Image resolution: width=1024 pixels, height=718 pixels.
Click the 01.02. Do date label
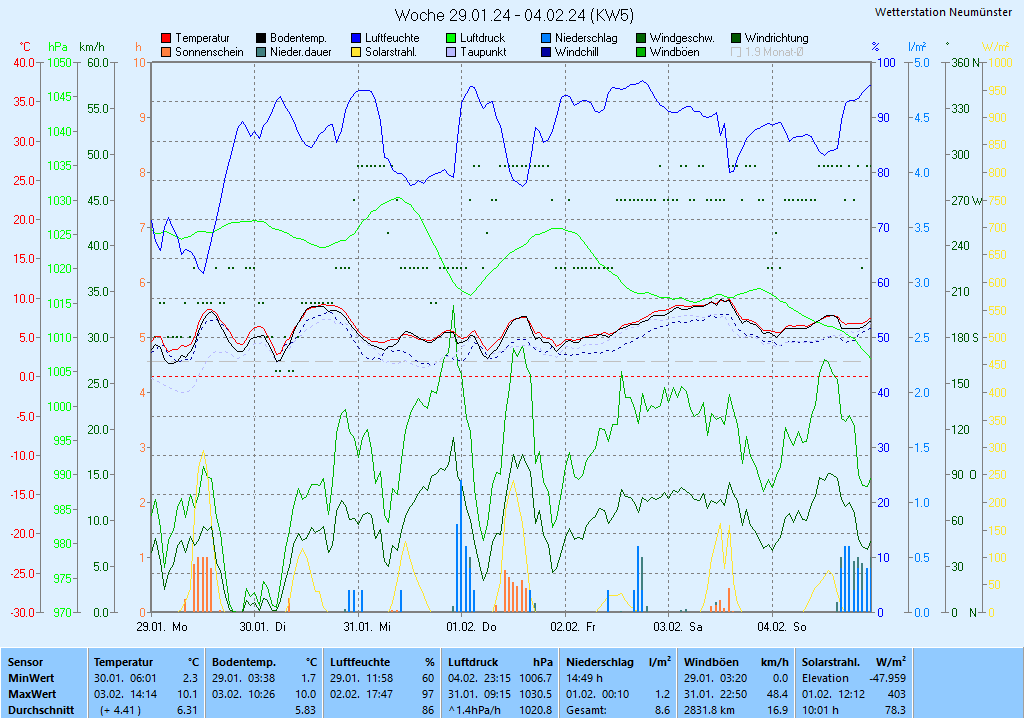point(471,627)
